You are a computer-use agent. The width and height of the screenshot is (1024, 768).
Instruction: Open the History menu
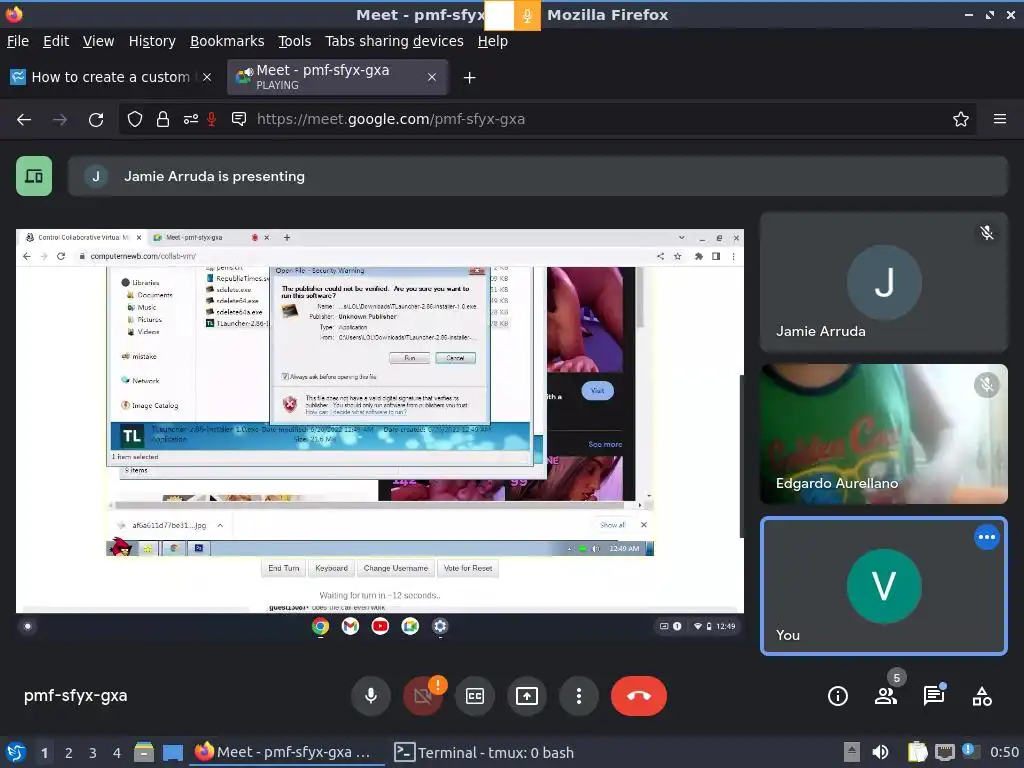click(x=152, y=41)
